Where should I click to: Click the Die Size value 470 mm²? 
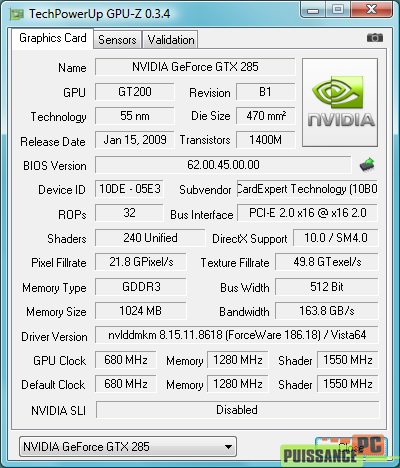[x=266, y=116]
